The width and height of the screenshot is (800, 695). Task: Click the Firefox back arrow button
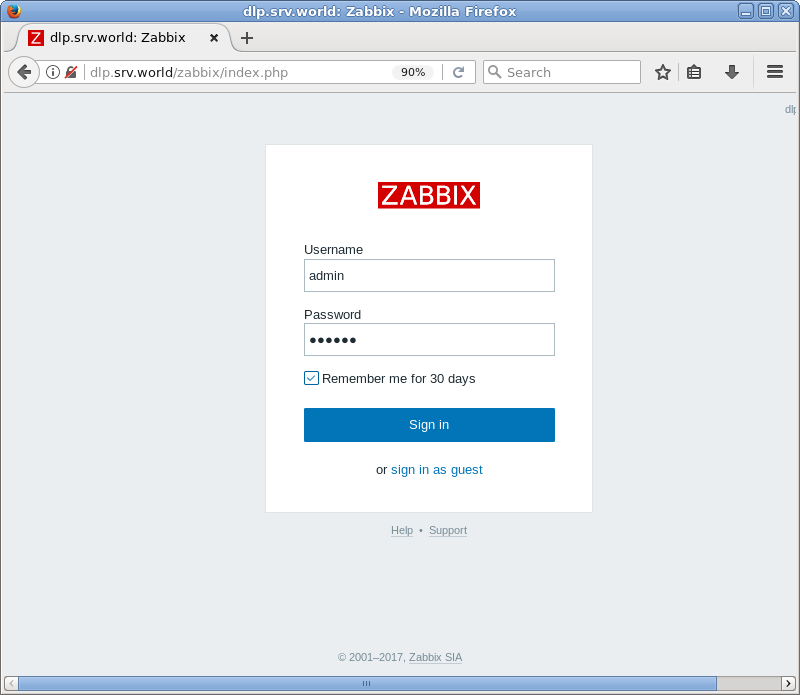(24, 72)
